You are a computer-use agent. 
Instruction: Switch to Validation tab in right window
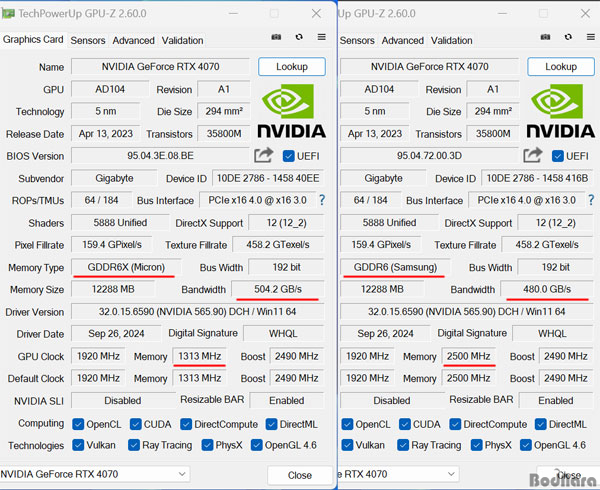[451, 40]
